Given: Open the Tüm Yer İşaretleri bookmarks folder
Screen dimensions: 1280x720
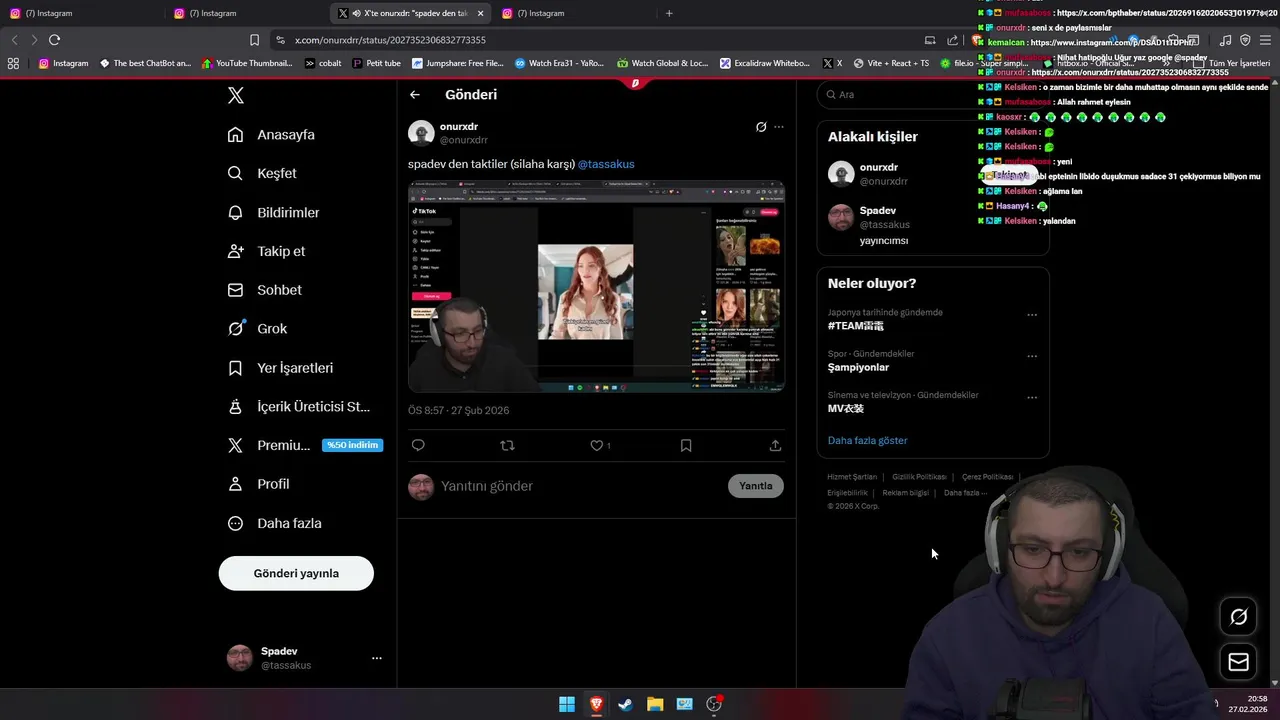Looking at the screenshot, I should pyautogui.click(x=1232, y=63).
